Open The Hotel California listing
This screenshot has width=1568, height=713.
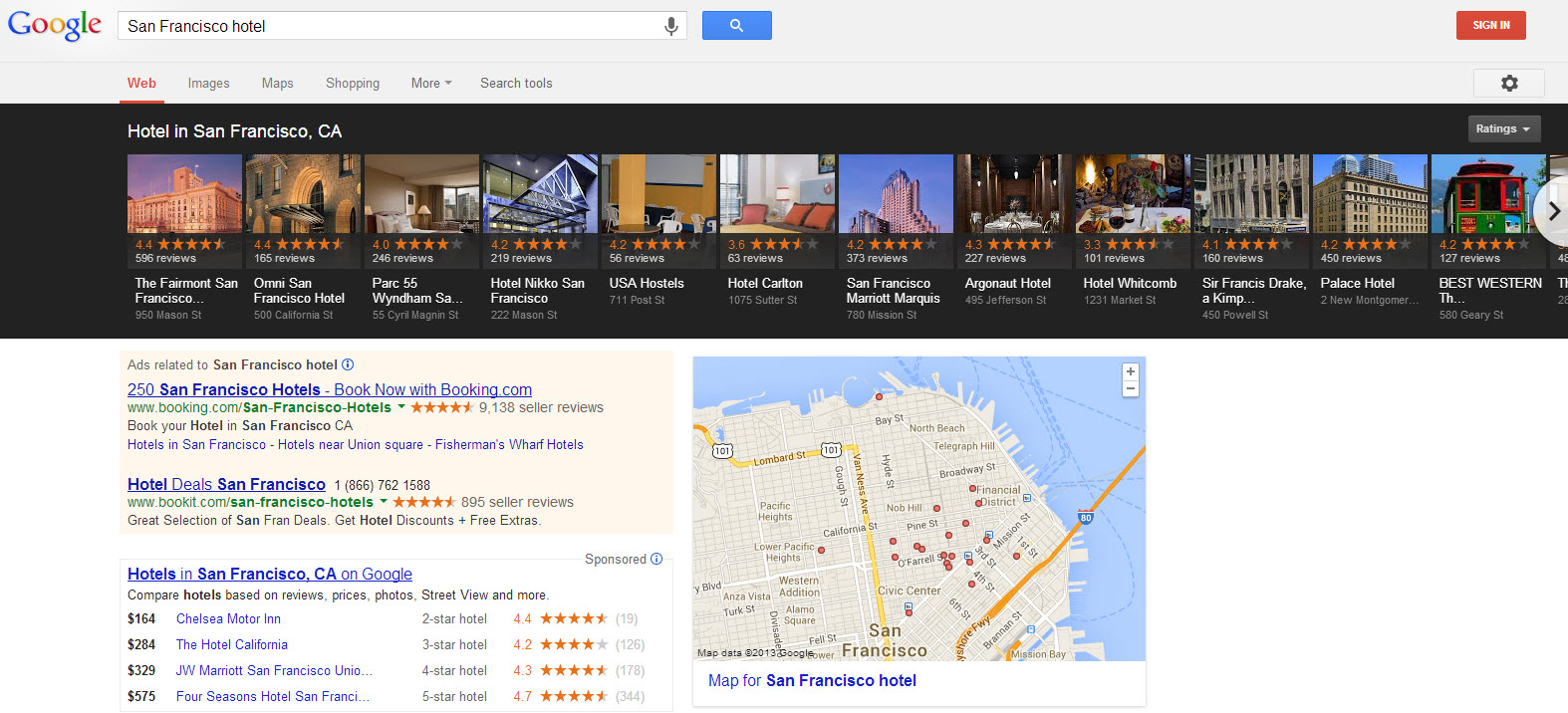point(232,644)
